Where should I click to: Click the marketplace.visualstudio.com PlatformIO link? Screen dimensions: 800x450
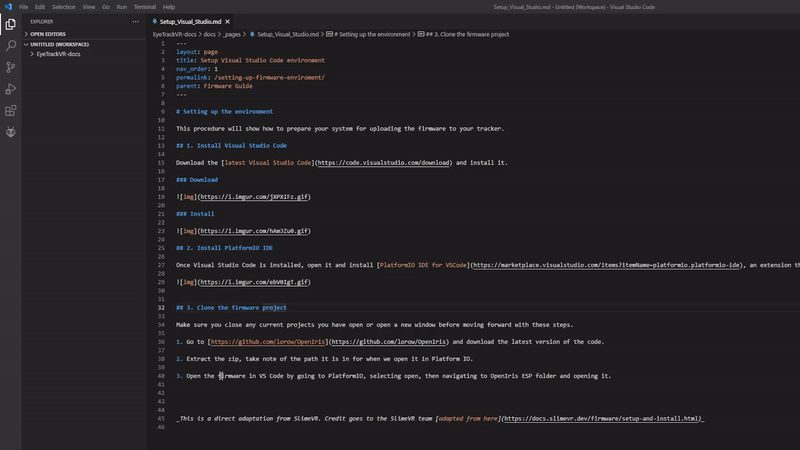(x=606, y=265)
